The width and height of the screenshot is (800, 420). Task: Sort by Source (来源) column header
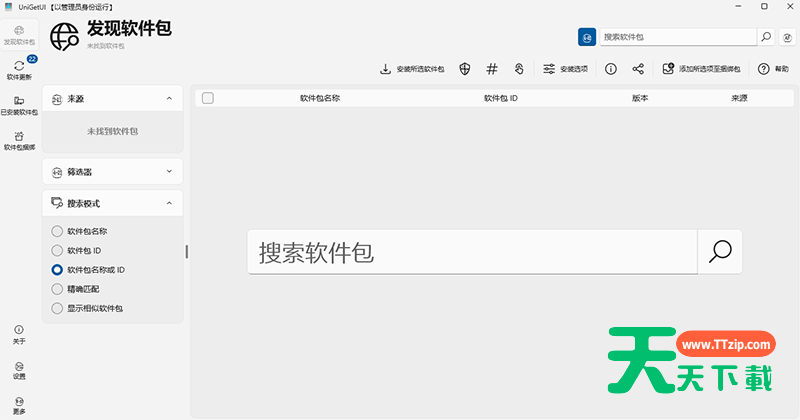739,98
